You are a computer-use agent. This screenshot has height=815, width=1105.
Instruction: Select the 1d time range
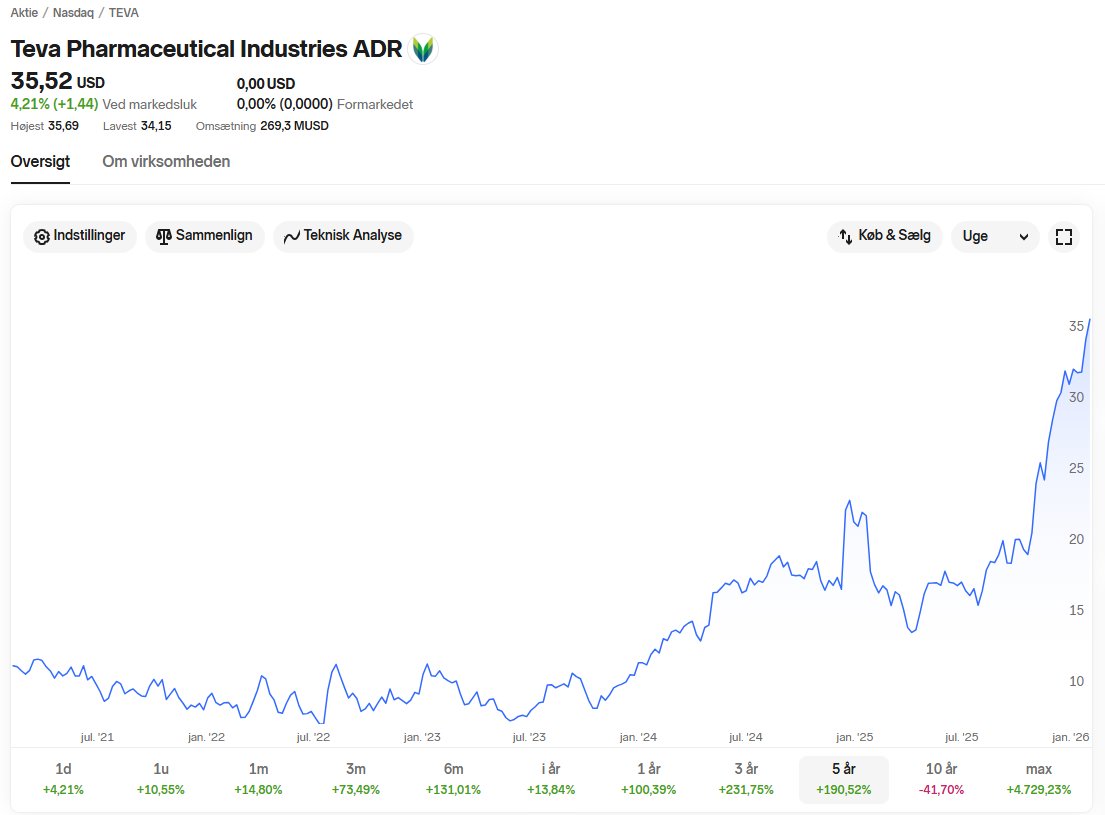[63, 779]
